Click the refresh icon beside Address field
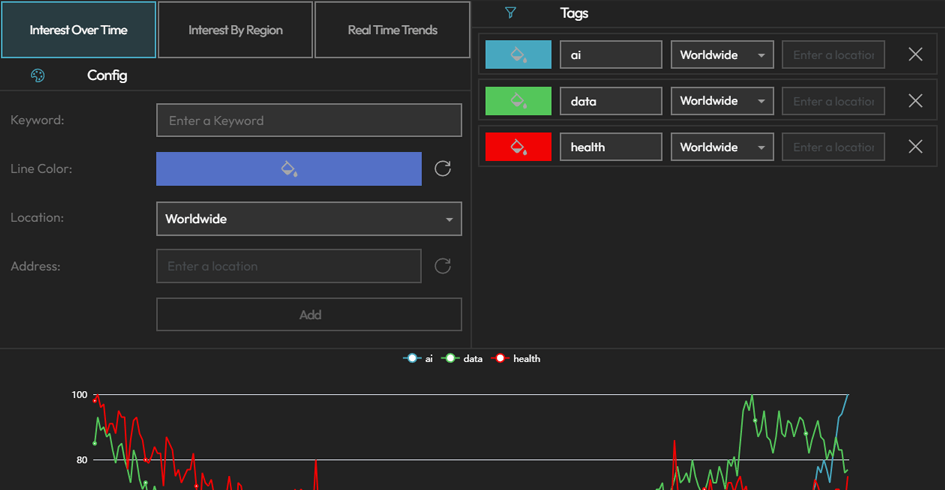The width and height of the screenshot is (945, 490). tap(443, 266)
